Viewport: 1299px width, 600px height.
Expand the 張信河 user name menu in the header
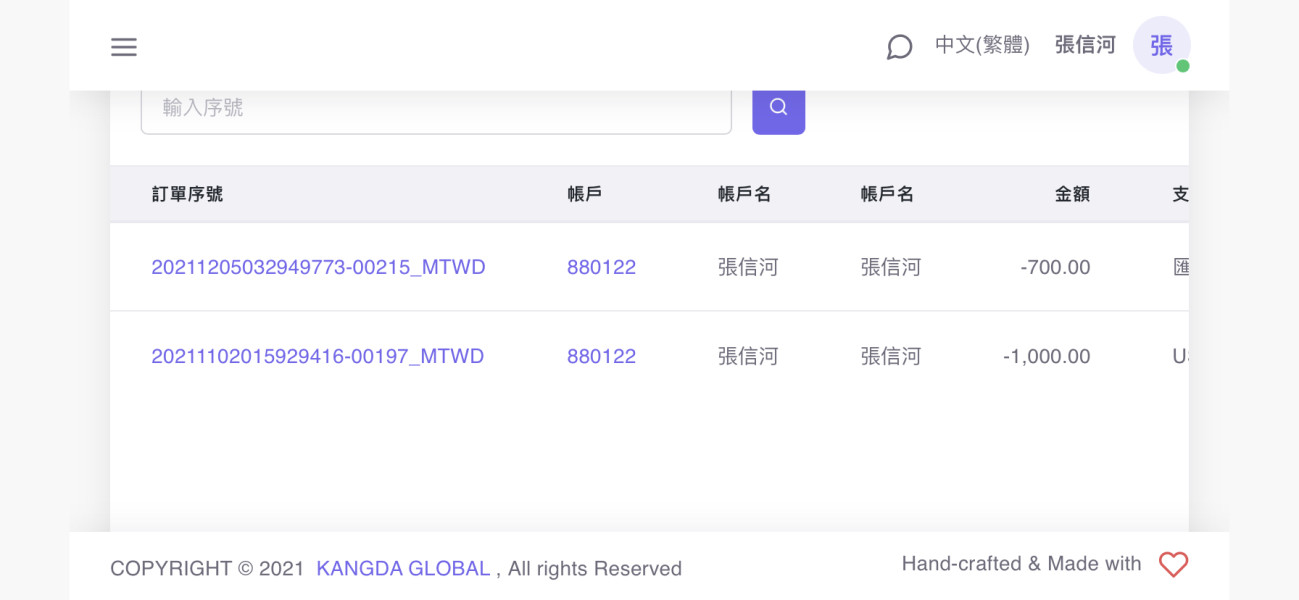point(1085,45)
